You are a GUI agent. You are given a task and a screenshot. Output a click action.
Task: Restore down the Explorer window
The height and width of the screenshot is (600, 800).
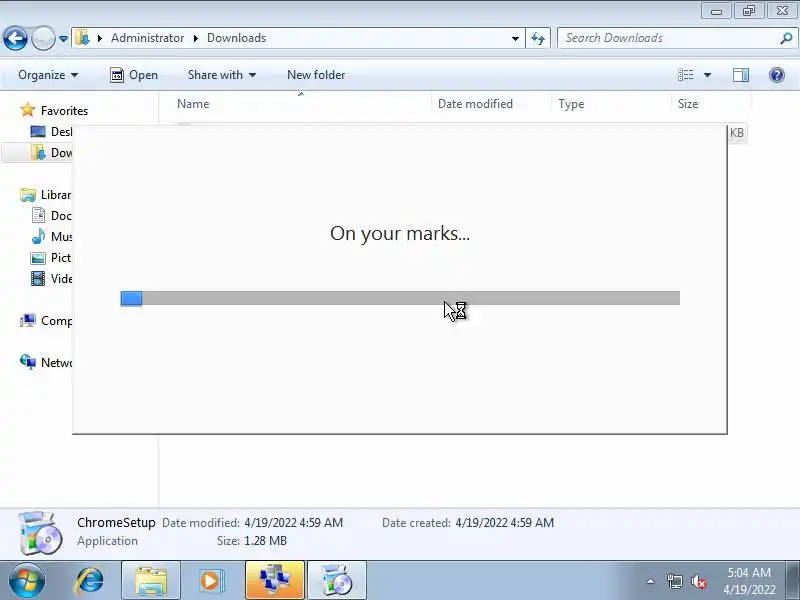(748, 11)
